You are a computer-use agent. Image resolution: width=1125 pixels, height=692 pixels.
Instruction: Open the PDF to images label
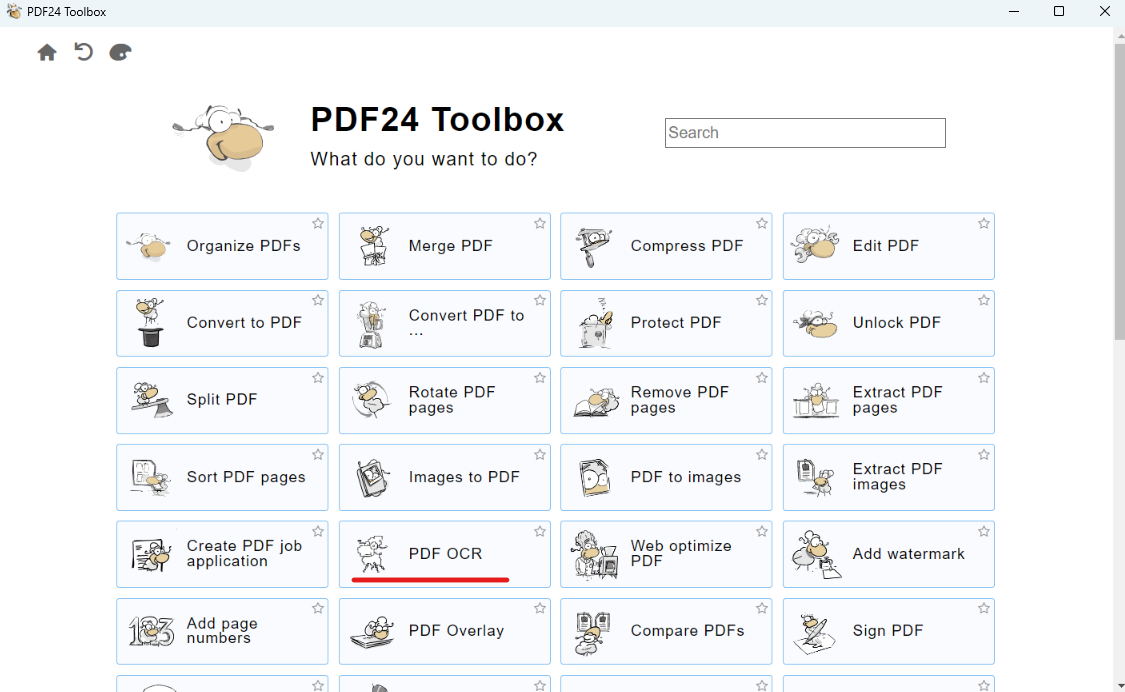(x=686, y=477)
